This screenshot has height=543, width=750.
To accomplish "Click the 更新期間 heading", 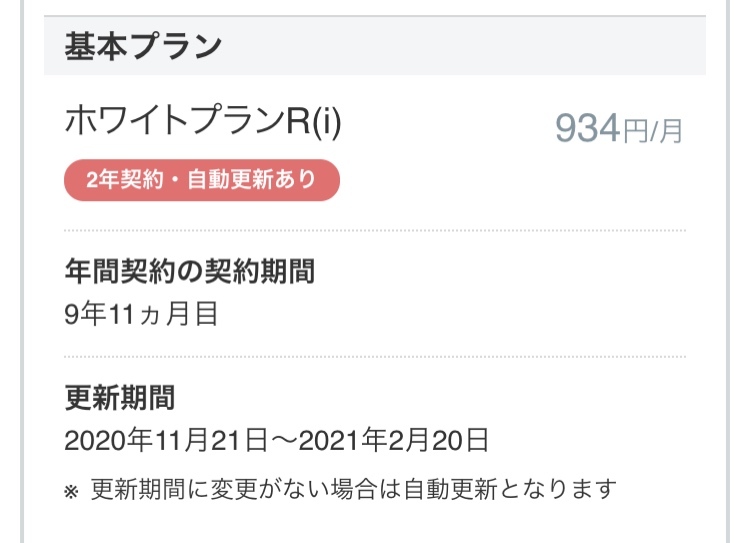I will point(119,397).
